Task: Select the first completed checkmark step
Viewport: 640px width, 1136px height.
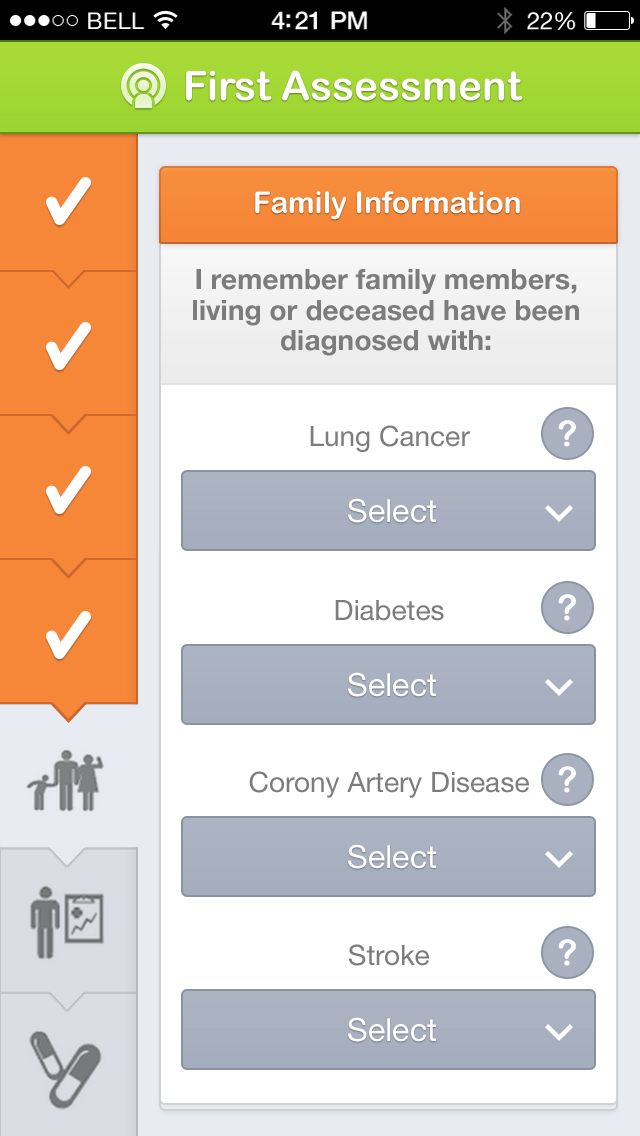Action: pyautogui.click(x=68, y=201)
